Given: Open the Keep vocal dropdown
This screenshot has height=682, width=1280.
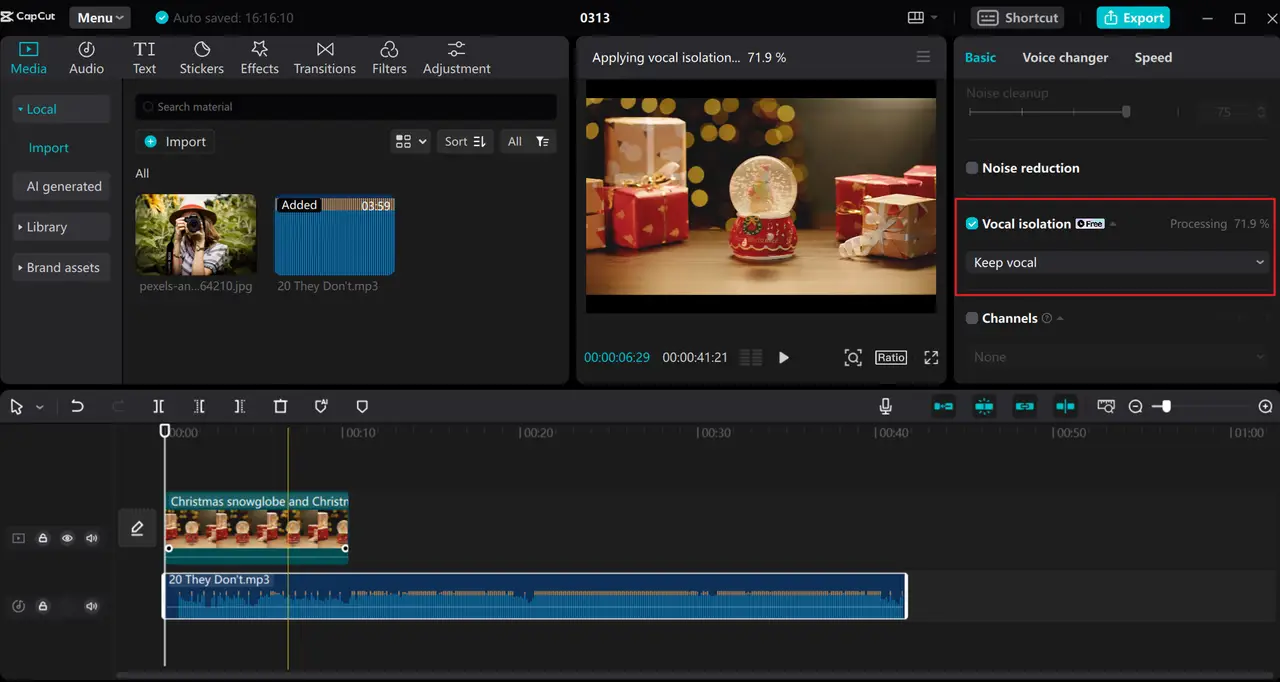Looking at the screenshot, I should (1118, 262).
